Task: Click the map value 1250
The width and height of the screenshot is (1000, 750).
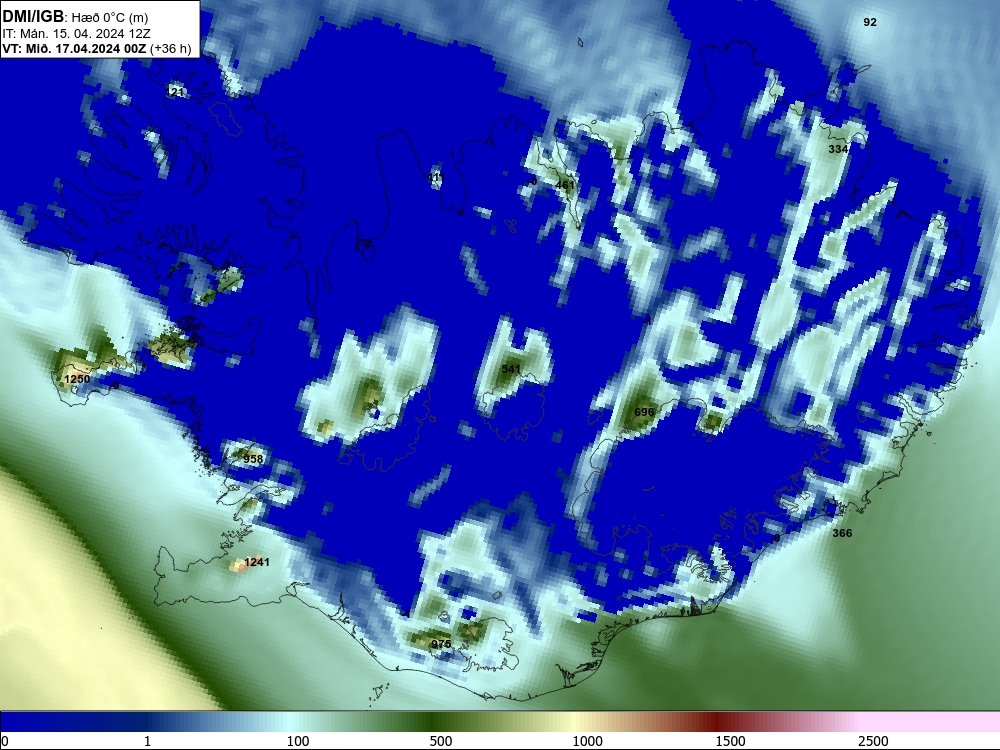Action: [77, 379]
